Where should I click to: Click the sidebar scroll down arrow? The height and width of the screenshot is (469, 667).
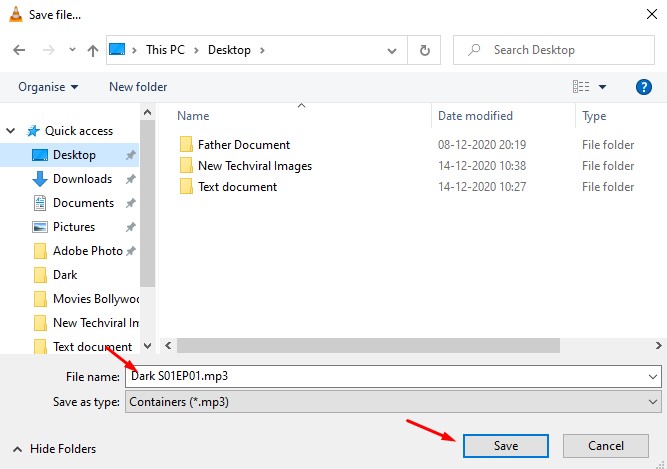pos(148,346)
